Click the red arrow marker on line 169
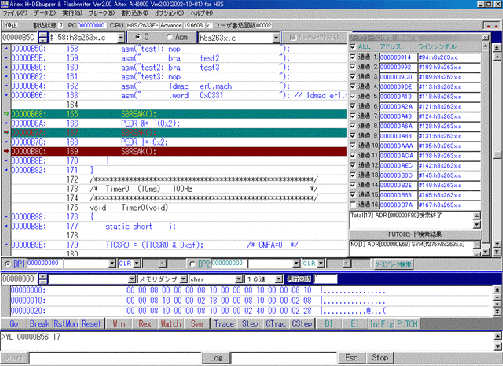Screen dimensions: 503x366 (x=6, y=151)
